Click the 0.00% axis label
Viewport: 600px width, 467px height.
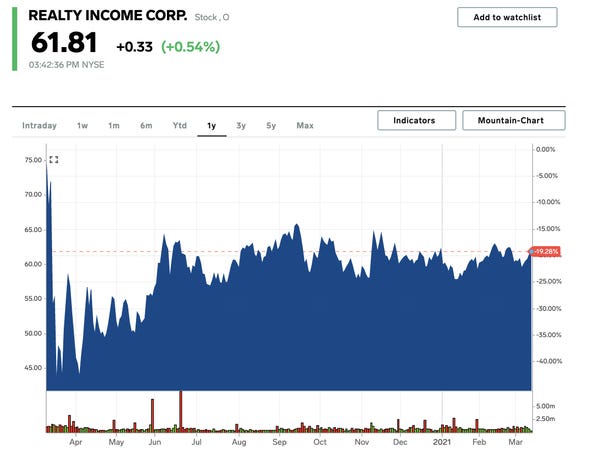pyautogui.click(x=546, y=149)
